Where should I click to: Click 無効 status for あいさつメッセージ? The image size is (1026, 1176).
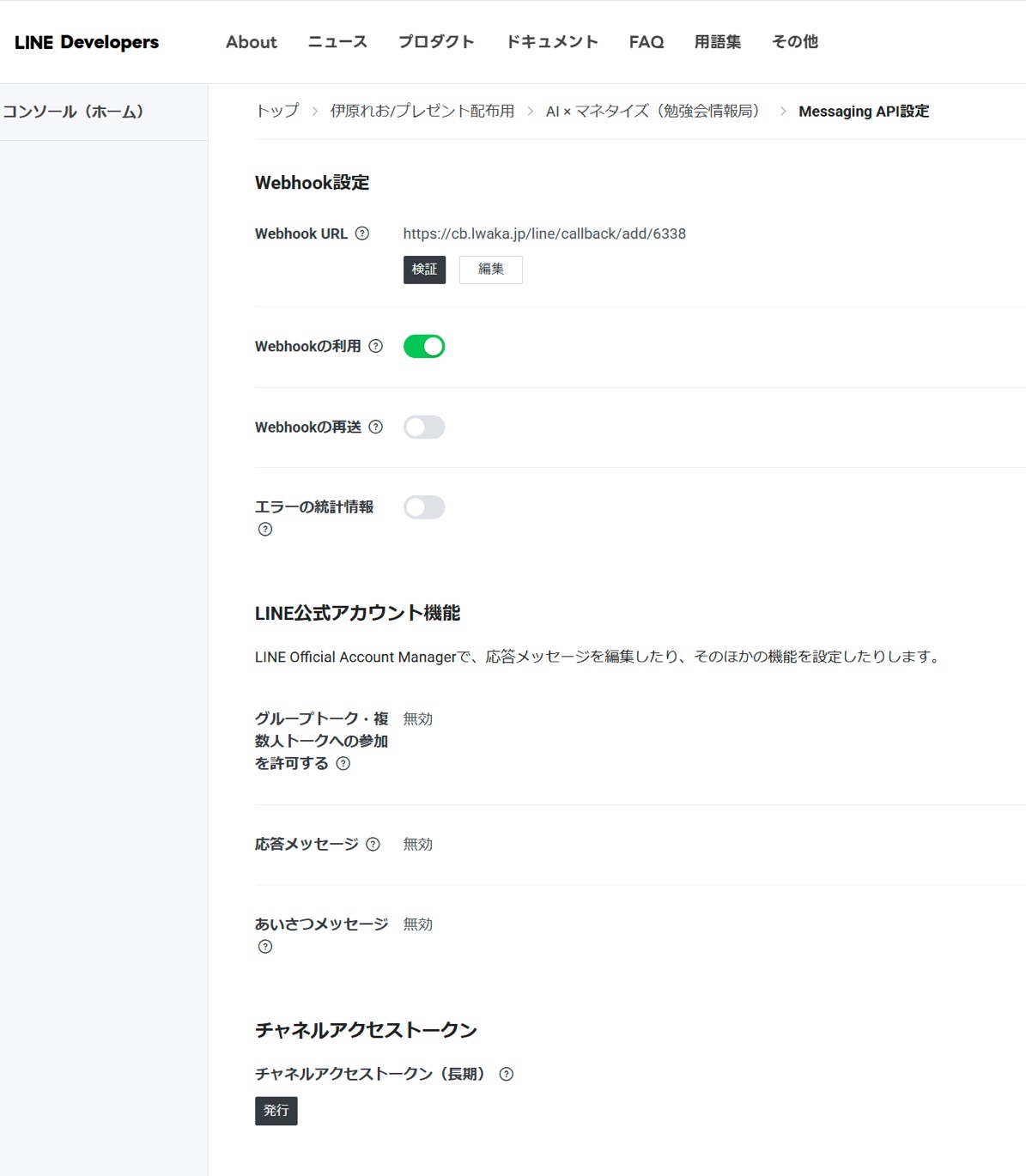click(418, 924)
